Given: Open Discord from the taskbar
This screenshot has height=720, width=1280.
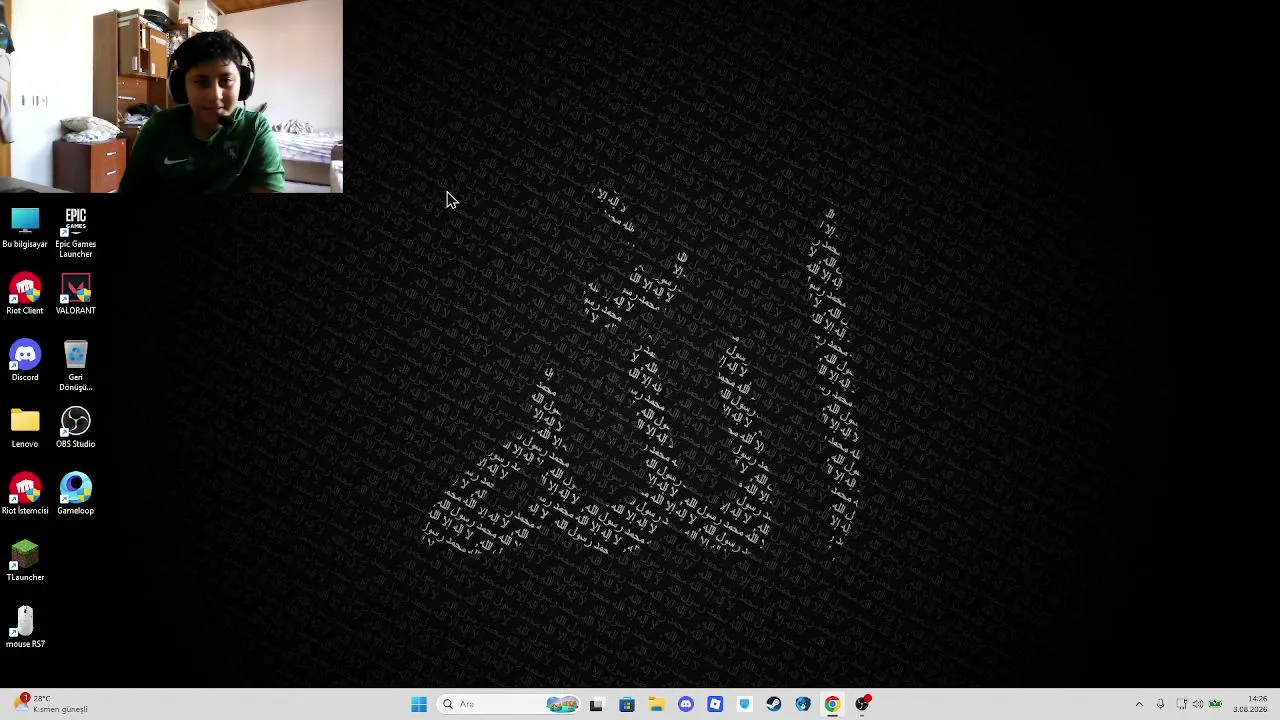Looking at the screenshot, I should pos(686,704).
